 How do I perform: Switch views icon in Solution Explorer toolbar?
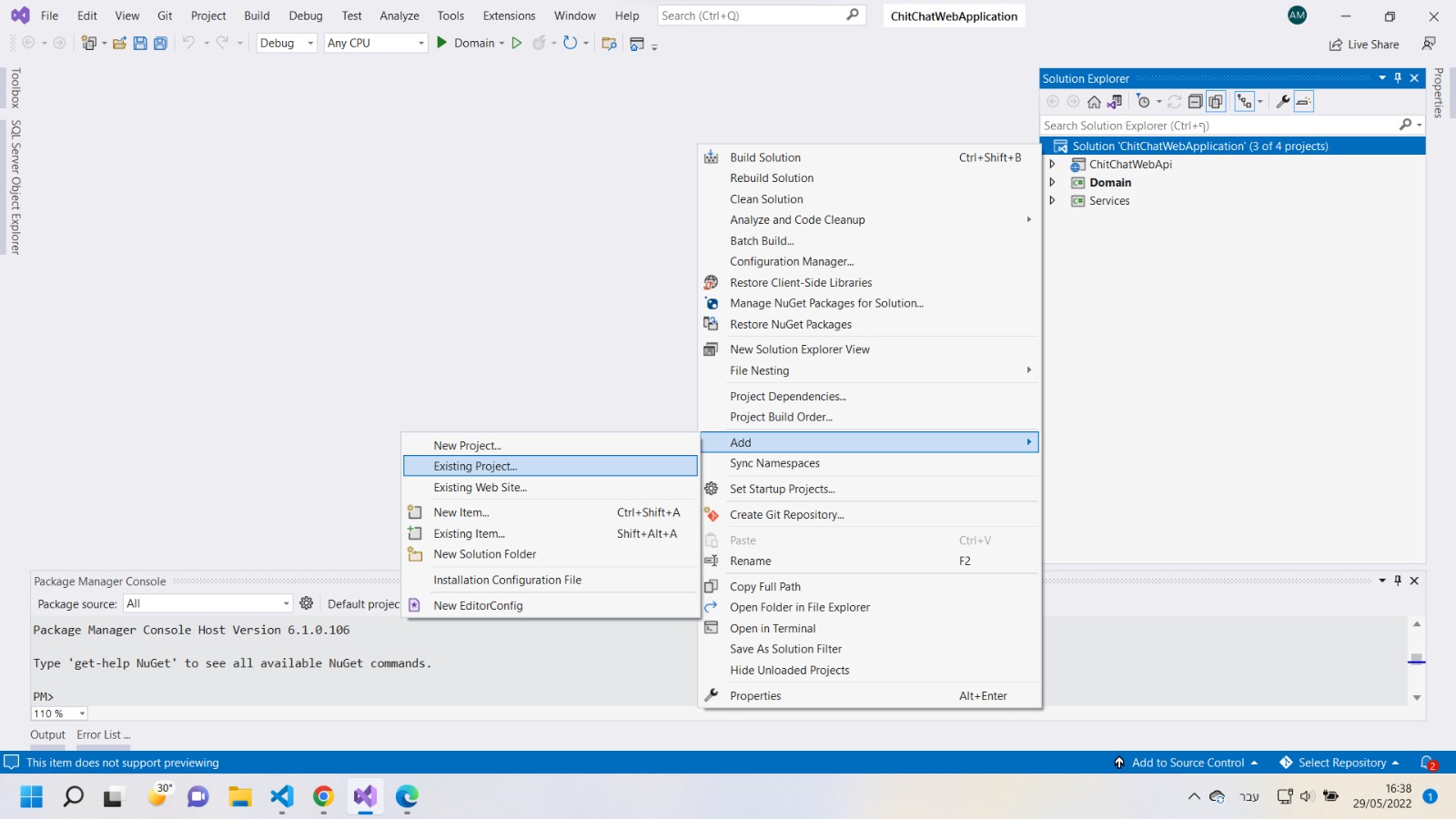(x=1115, y=102)
